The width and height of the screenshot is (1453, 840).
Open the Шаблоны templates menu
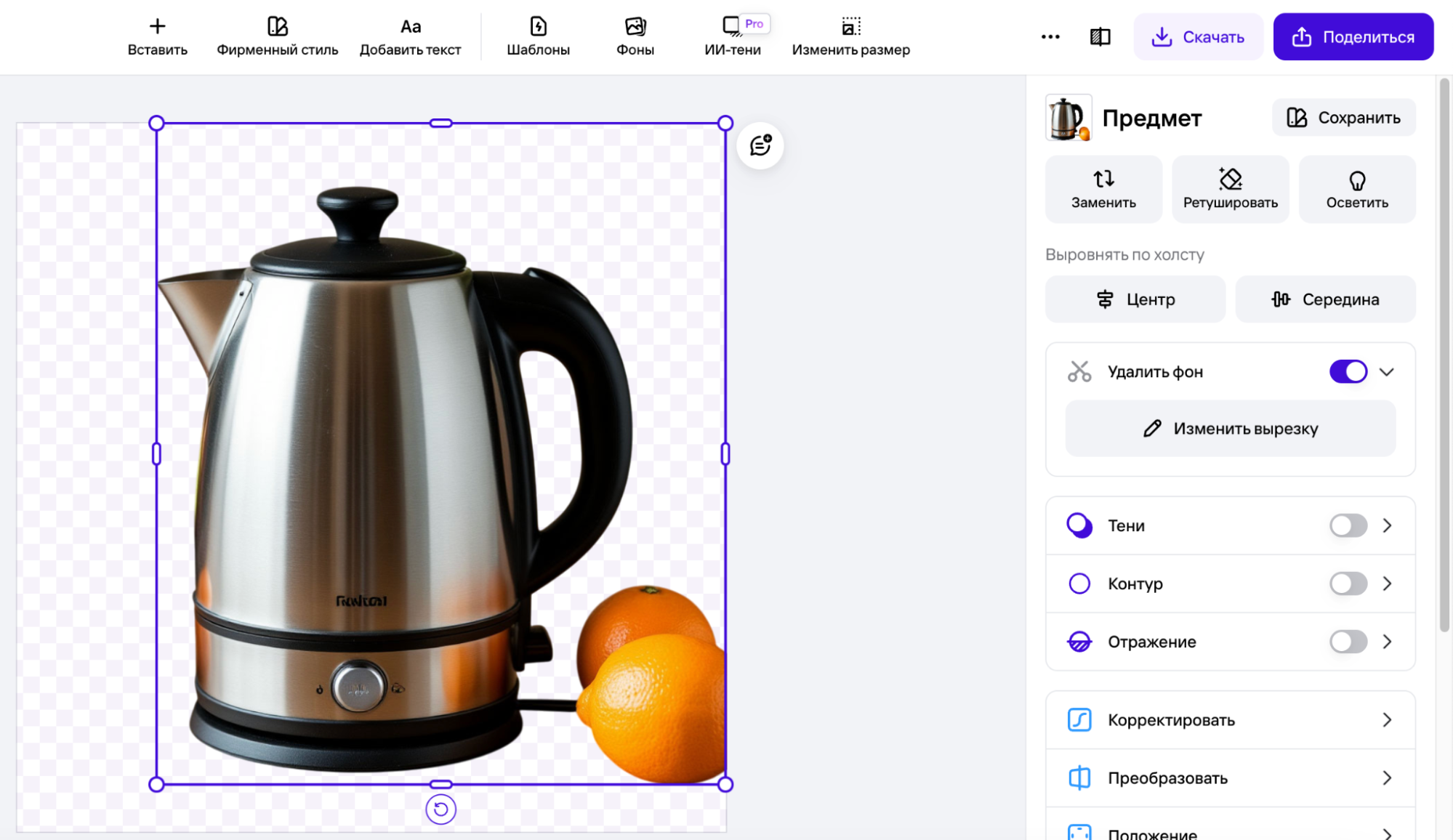click(538, 36)
